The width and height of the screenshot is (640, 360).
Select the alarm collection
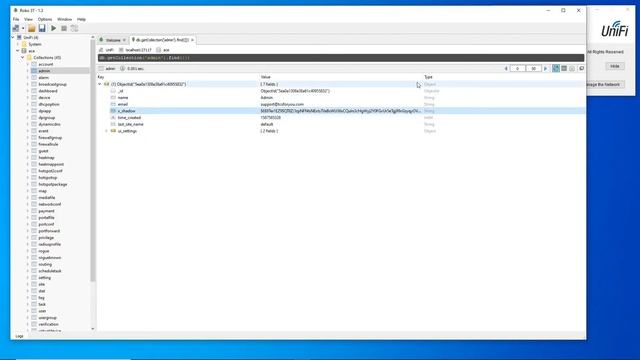point(43,78)
